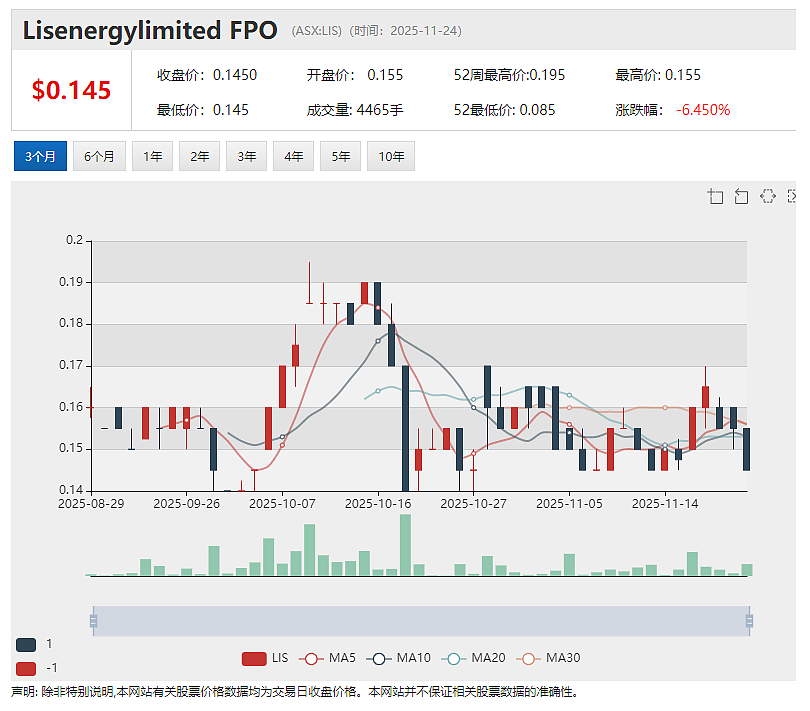The height and width of the screenshot is (711, 810).
Task: Click the 最低价: 0.145 value
Action: (202, 110)
